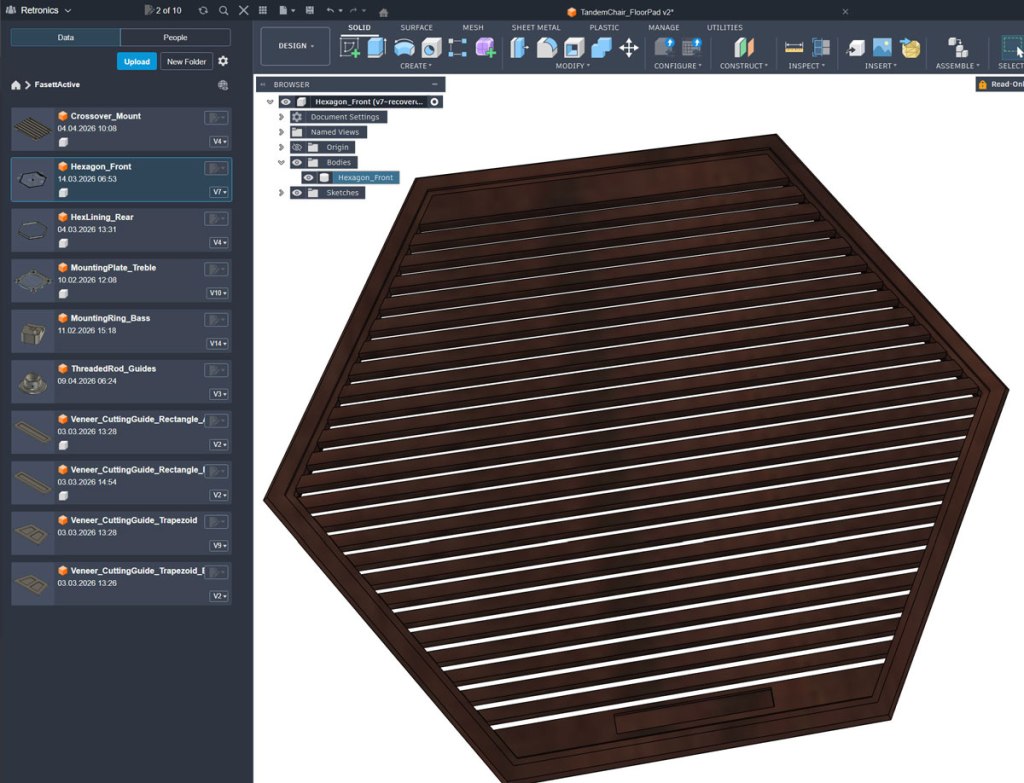Screen dimensions: 1024x783
Task: Expand the Sketches folder in browser
Action: click(x=282, y=193)
